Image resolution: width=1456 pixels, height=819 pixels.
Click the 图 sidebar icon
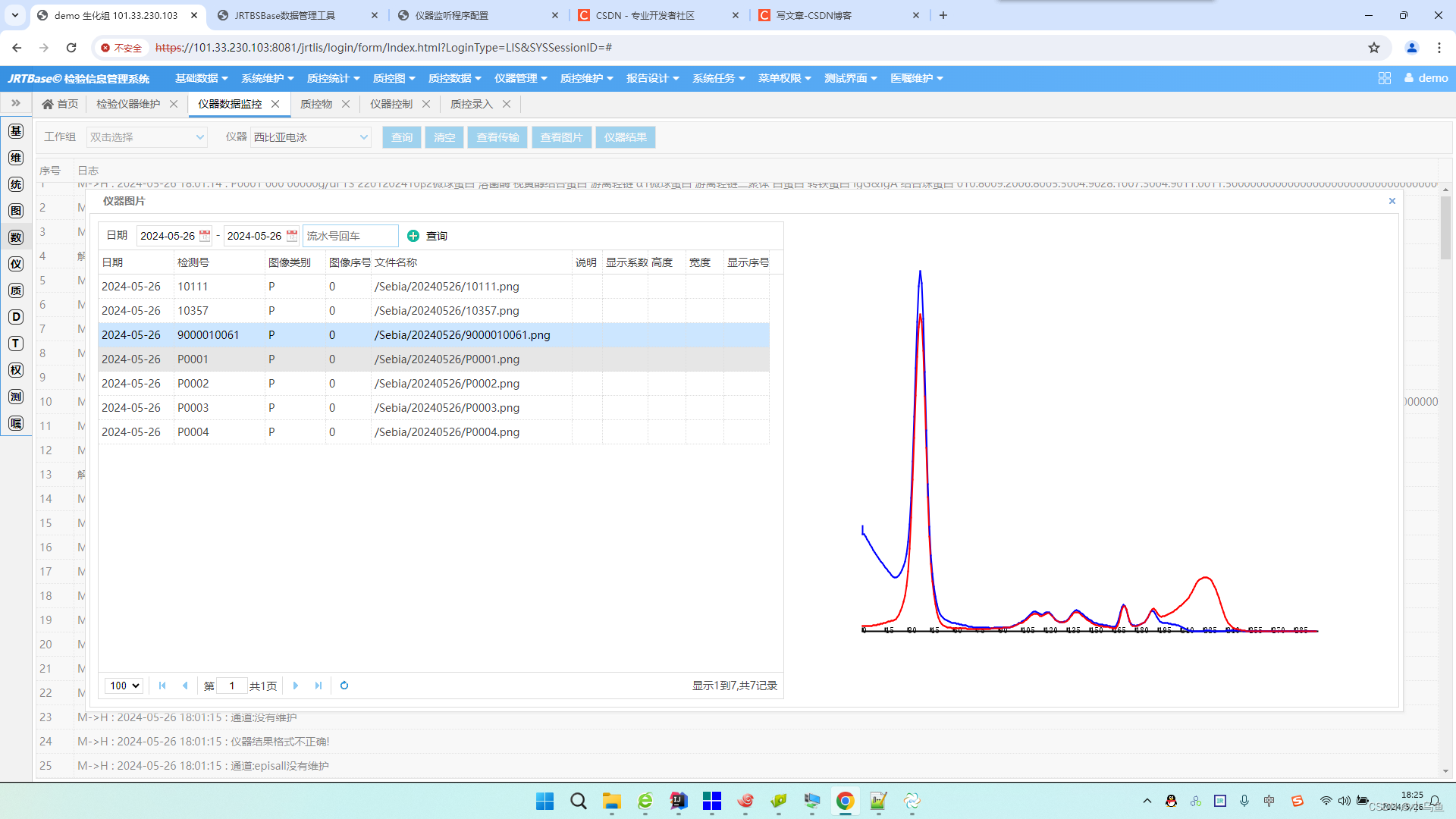click(16, 211)
